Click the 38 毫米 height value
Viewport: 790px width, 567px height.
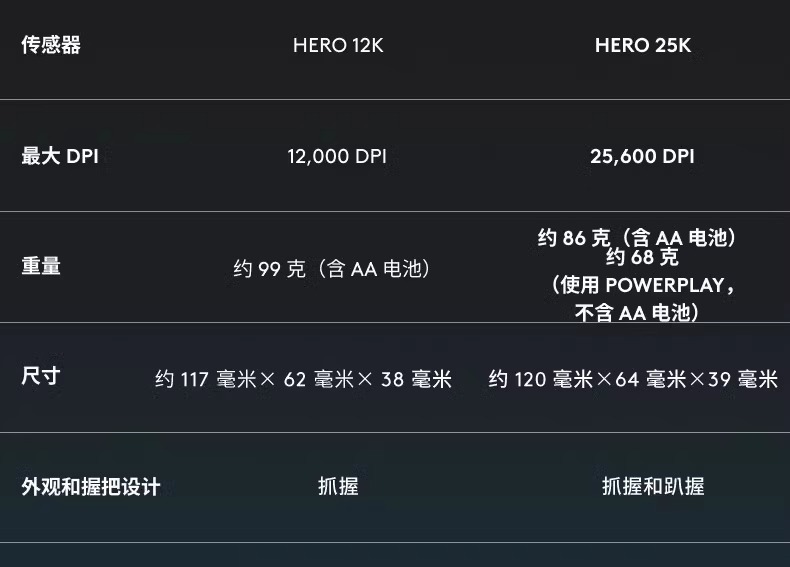[416, 379]
